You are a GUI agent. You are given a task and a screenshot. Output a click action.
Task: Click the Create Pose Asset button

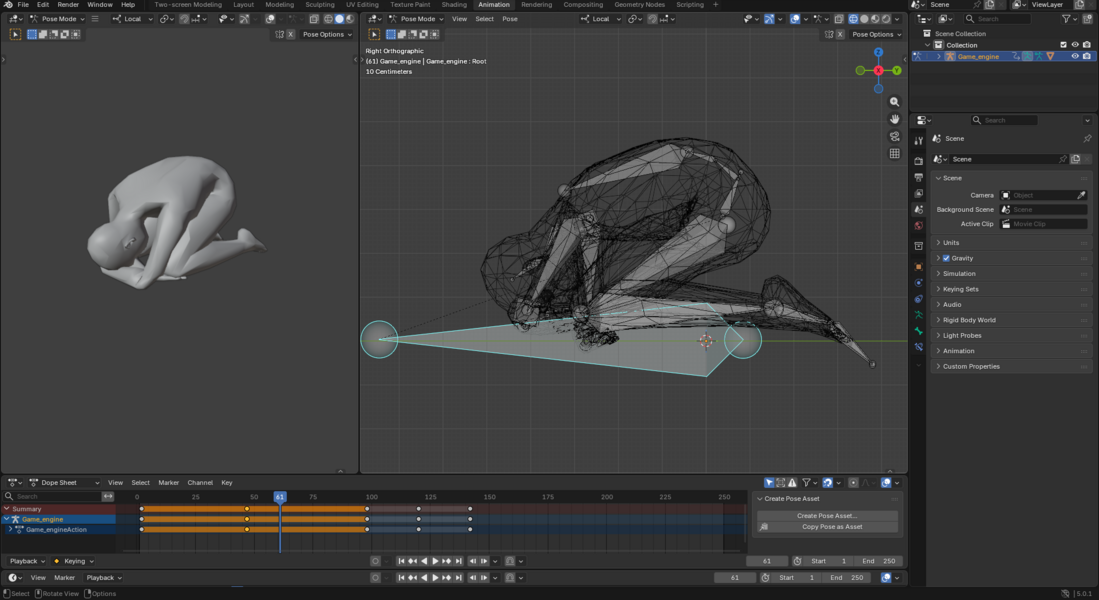[825, 517]
